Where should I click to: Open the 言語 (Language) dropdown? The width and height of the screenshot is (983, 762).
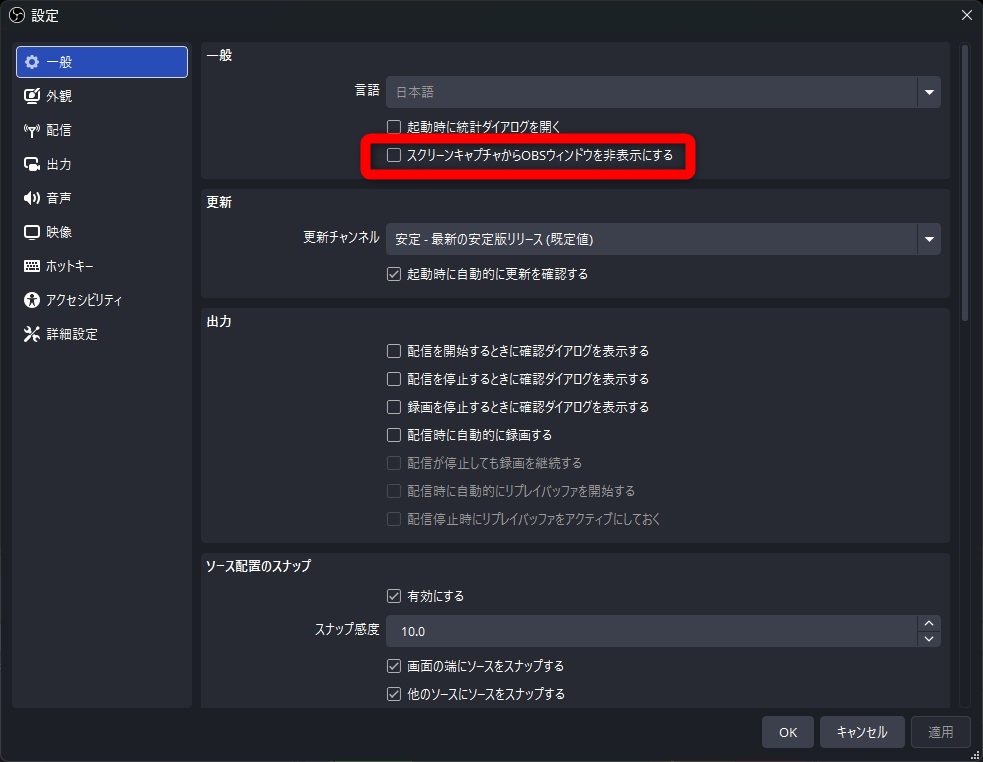tap(927, 92)
